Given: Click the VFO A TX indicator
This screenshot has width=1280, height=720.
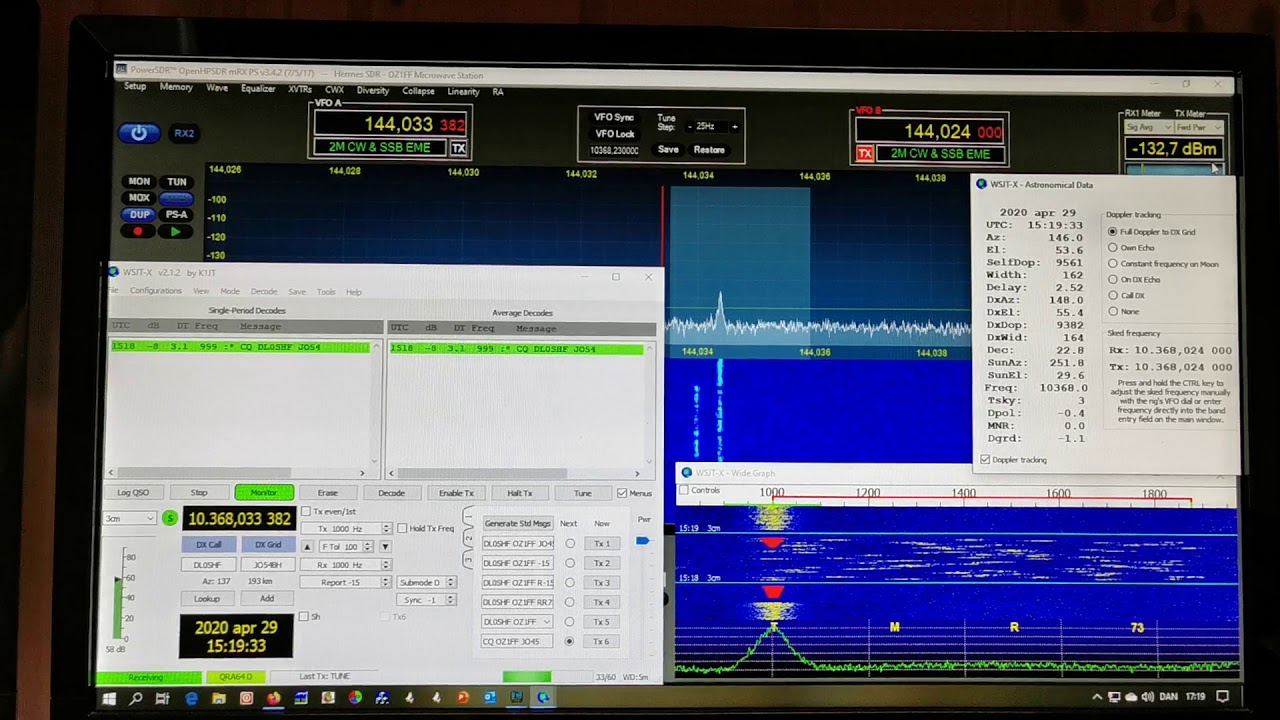Looking at the screenshot, I should (458, 148).
